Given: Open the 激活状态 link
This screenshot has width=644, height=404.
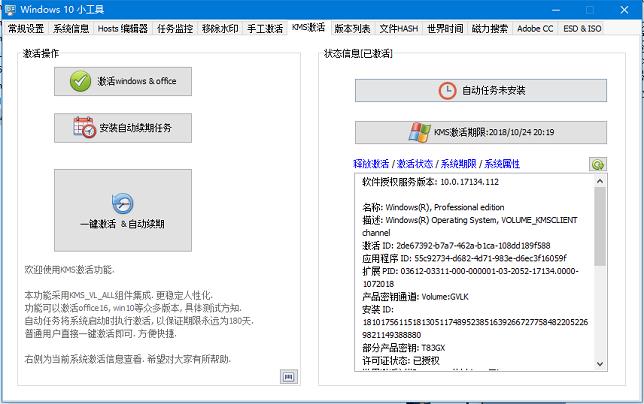Looking at the screenshot, I should [414, 164].
